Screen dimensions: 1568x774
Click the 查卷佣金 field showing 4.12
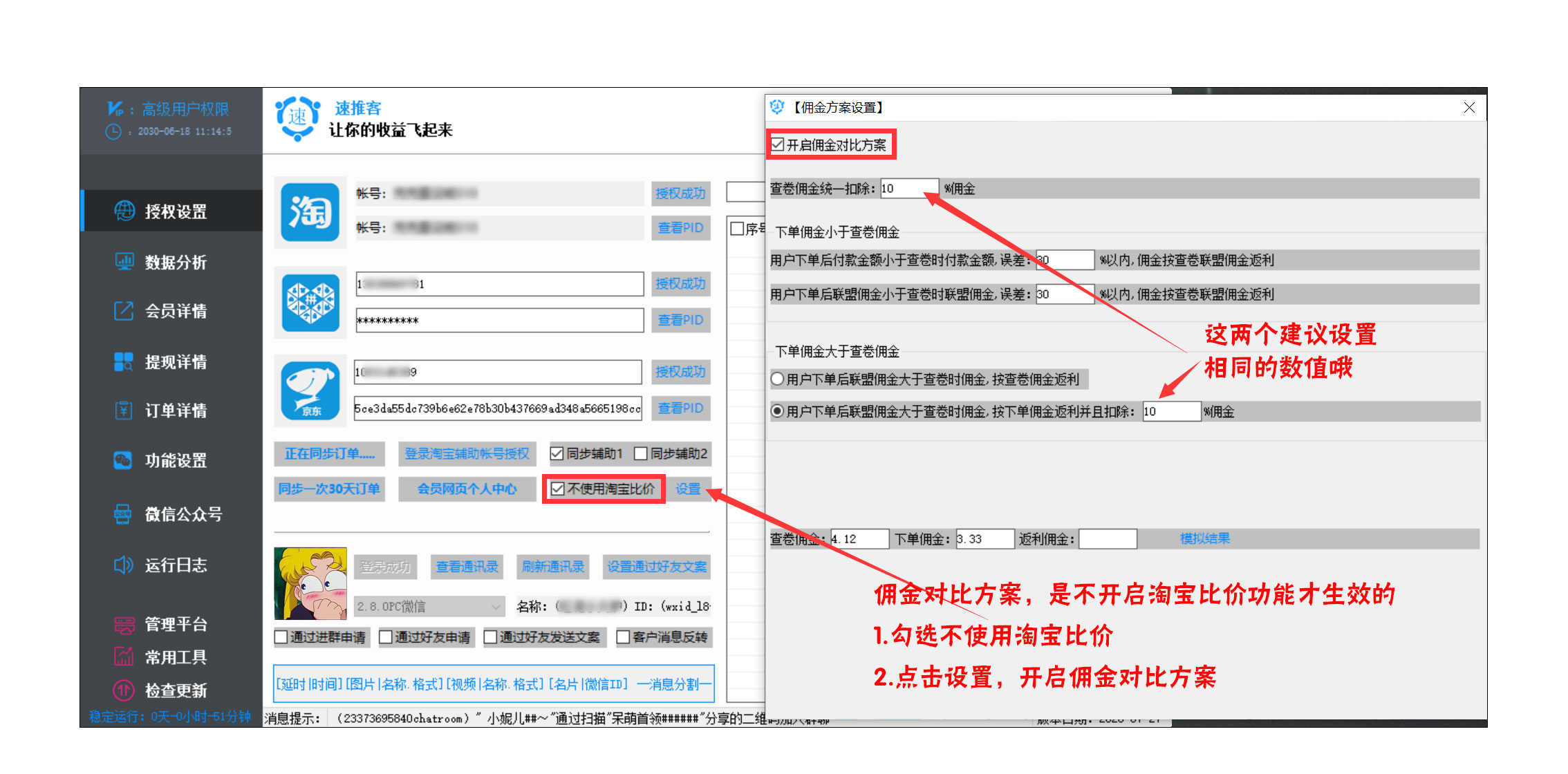(859, 539)
